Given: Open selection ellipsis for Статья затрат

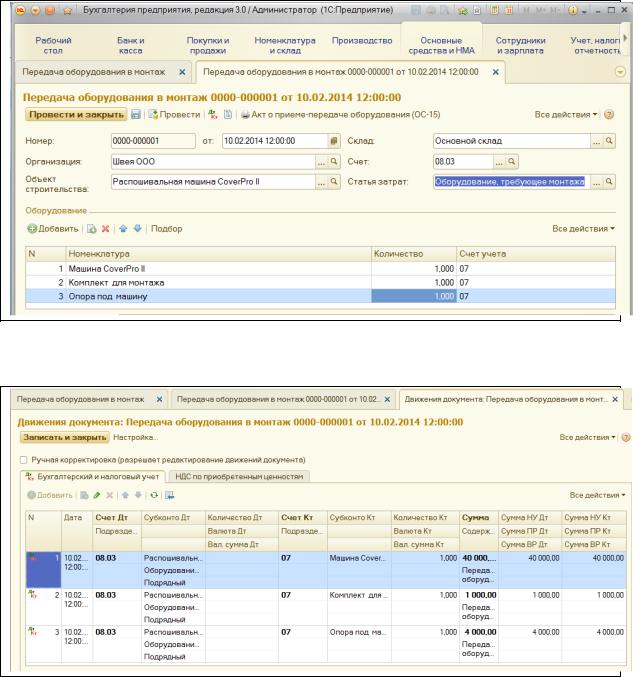Looking at the screenshot, I should coord(596,182).
